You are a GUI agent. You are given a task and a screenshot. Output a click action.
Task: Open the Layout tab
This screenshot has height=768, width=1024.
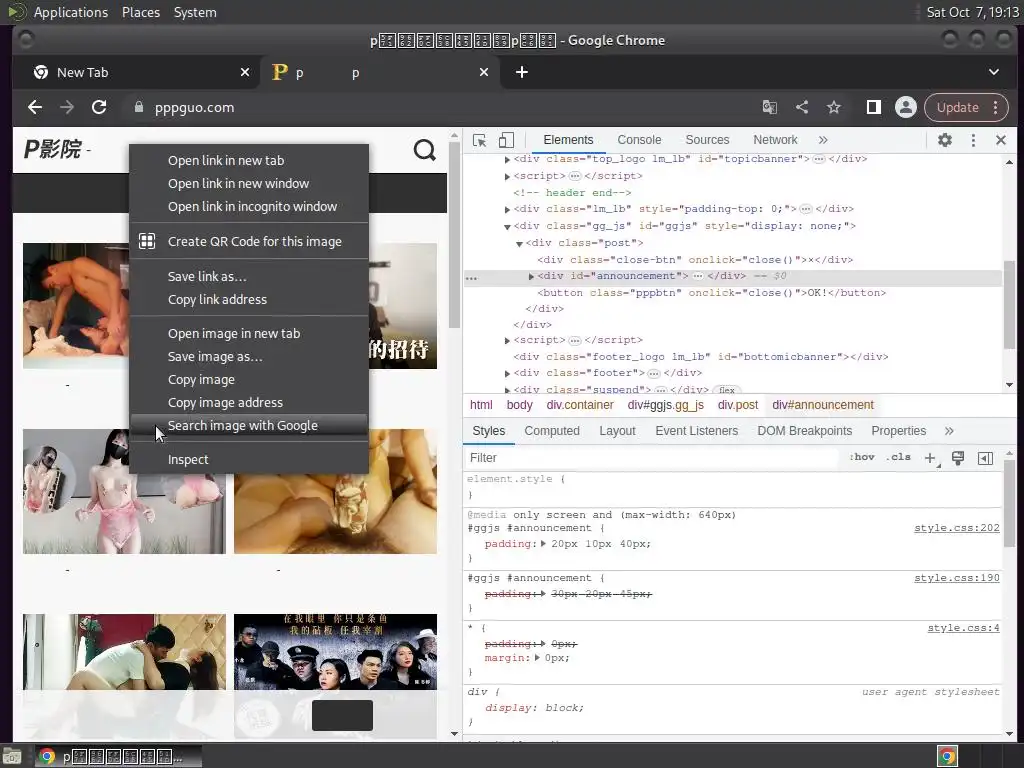pyautogui.click(x=617, y=431)
